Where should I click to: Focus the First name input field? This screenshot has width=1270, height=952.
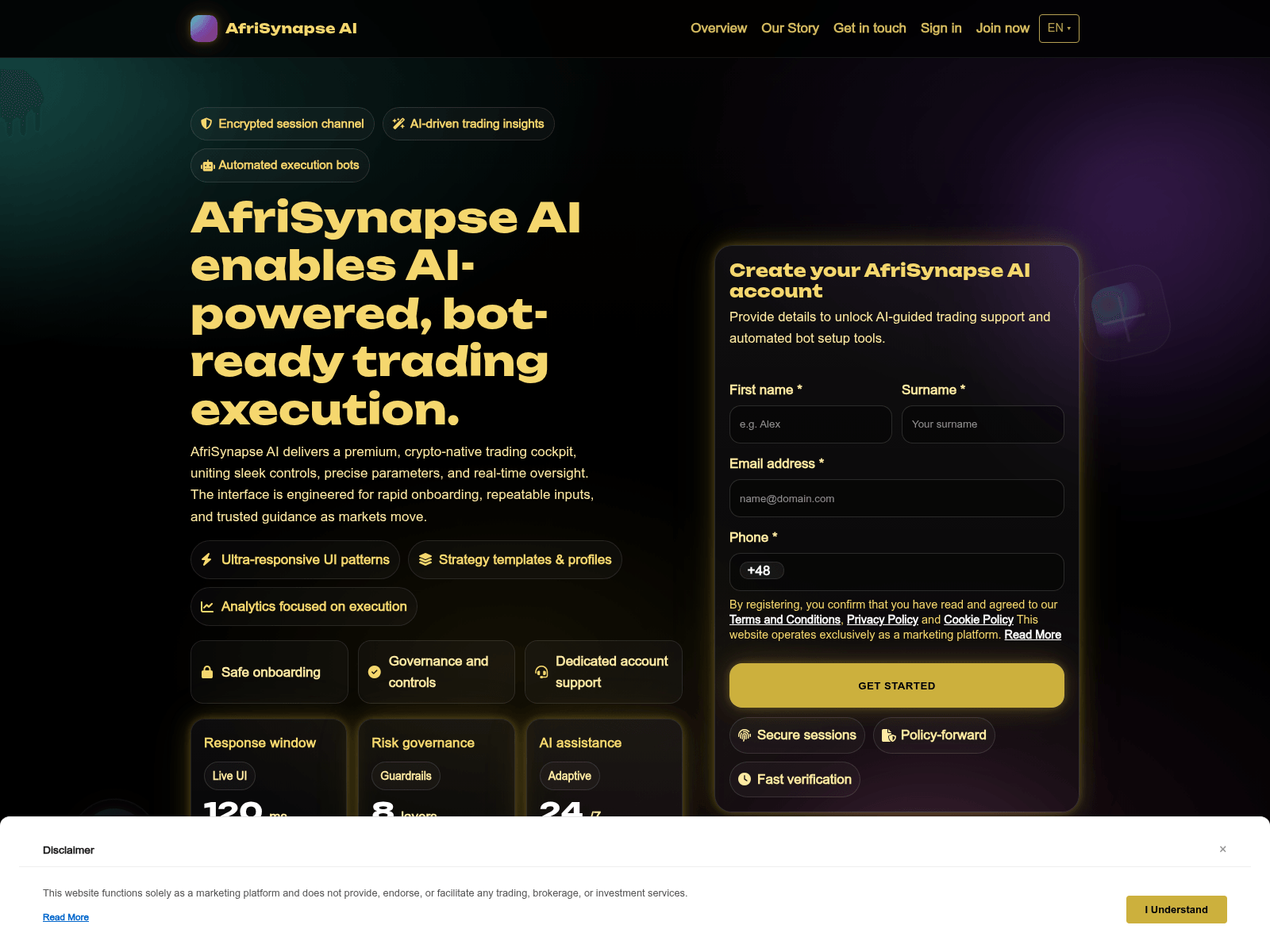click(x=810, y=424)
